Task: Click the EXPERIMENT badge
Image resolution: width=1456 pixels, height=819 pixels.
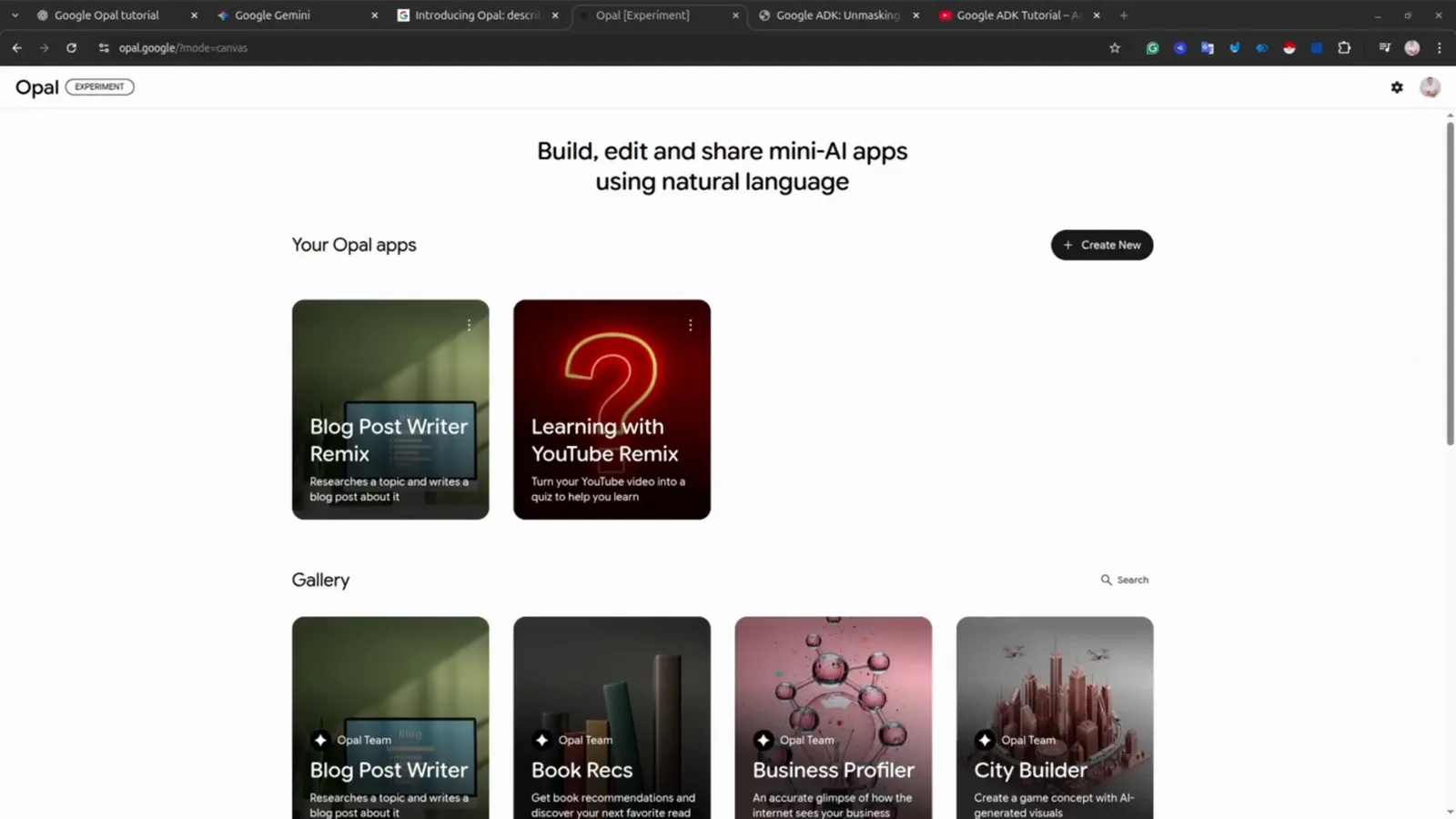Action: (x=99, y=87)
